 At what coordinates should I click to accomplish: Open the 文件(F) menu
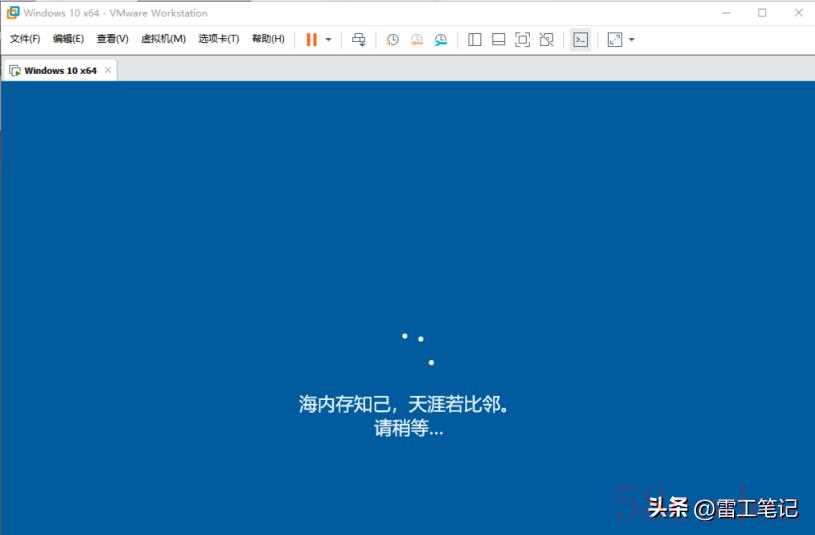point(25,39)
